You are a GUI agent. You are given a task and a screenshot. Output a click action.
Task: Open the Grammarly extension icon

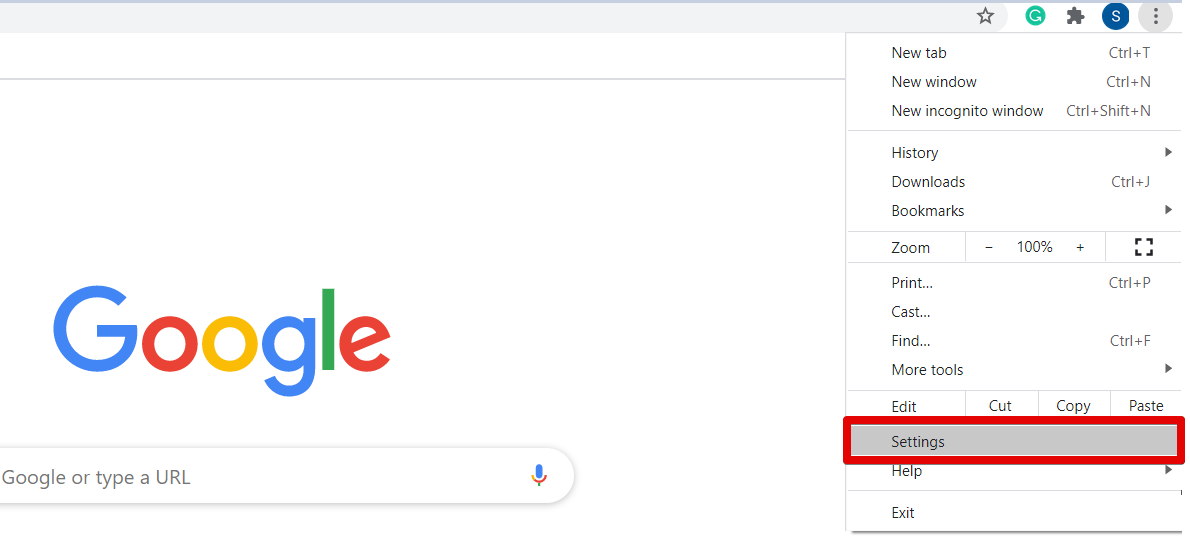click(x=1035, y=16)
